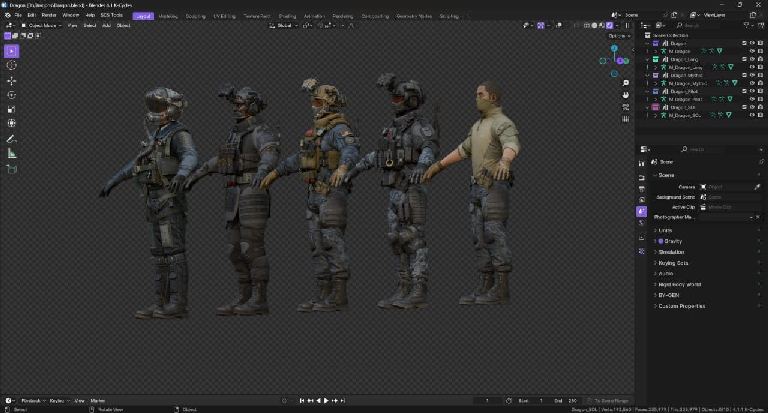768x413 pixels.
Task: Toggle the camera view icon
Action: coord(625,107)
